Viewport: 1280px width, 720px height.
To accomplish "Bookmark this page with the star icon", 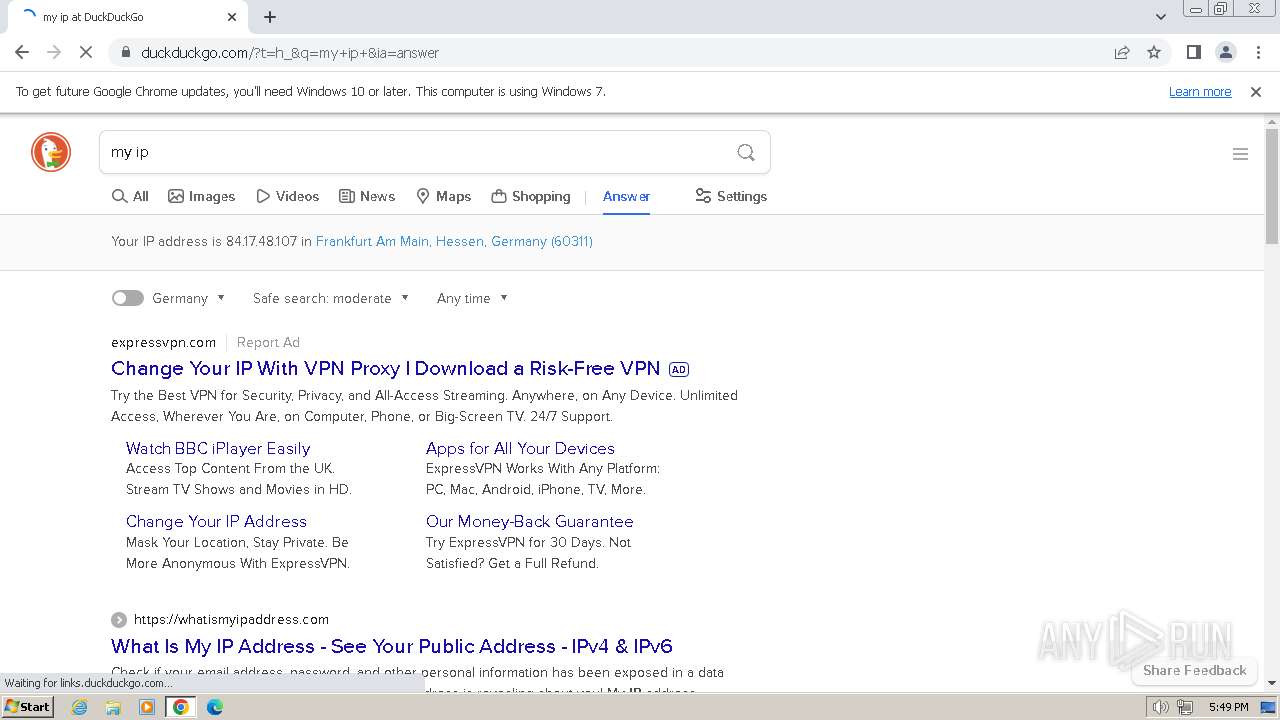I will click(1154, 52).
